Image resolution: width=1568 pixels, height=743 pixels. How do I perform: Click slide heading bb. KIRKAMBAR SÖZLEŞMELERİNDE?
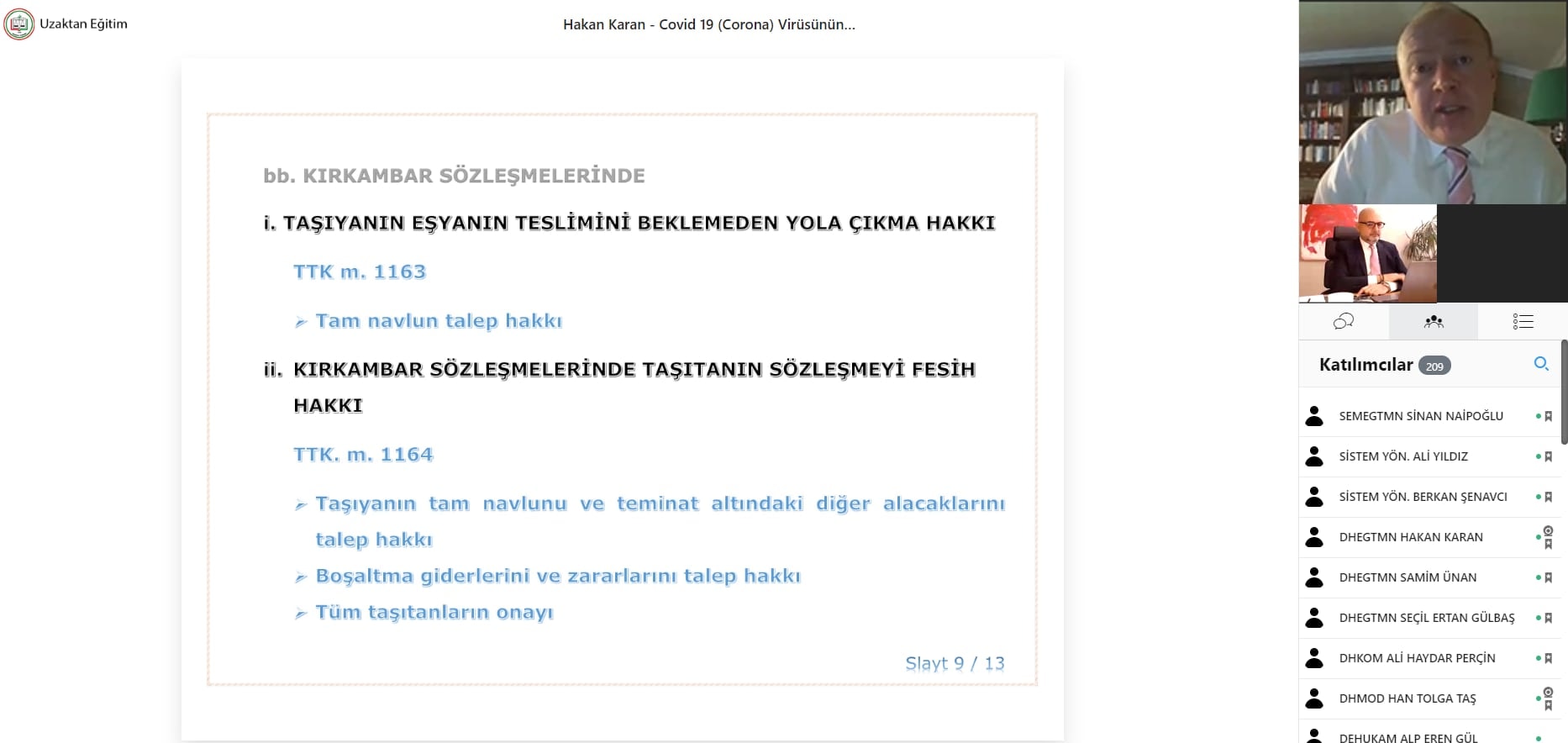click(x=455, y=176)
